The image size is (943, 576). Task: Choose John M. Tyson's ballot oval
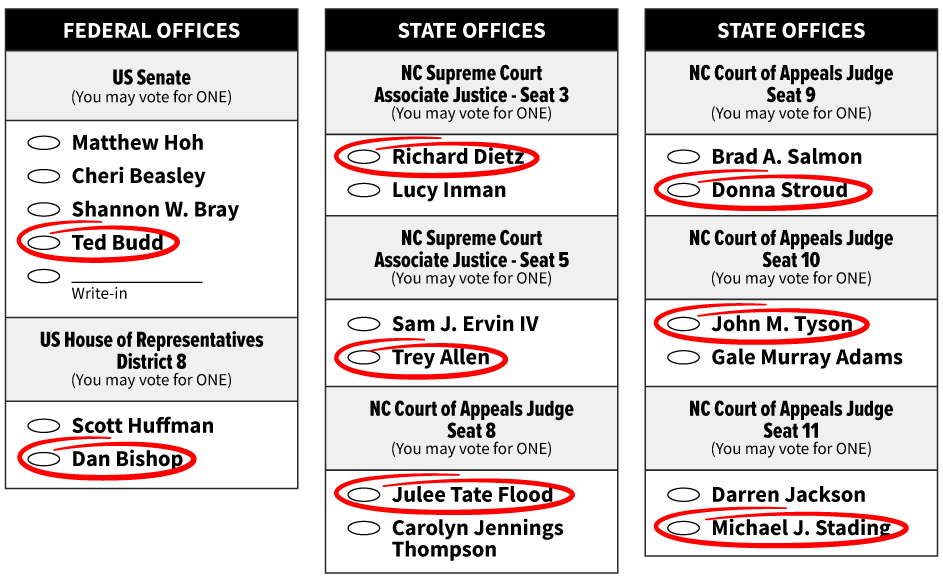point(684,324)
